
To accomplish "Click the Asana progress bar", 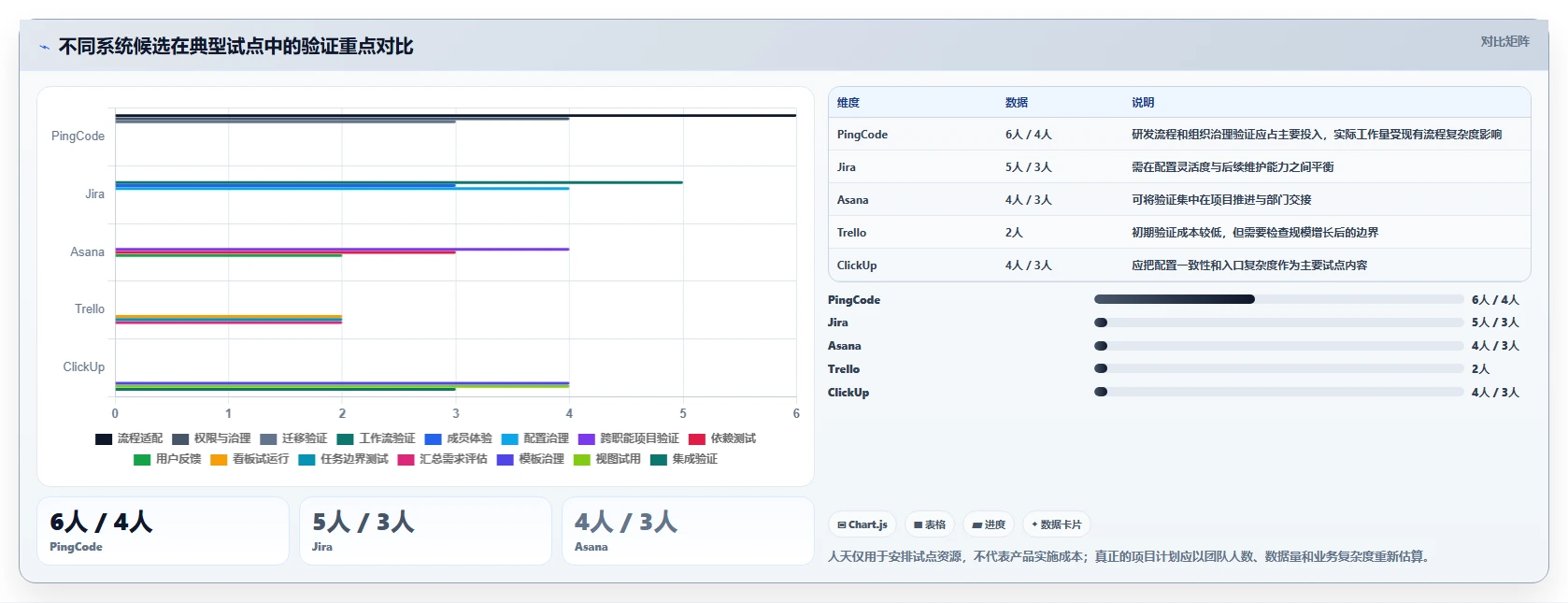I will tap(1278, 346).
